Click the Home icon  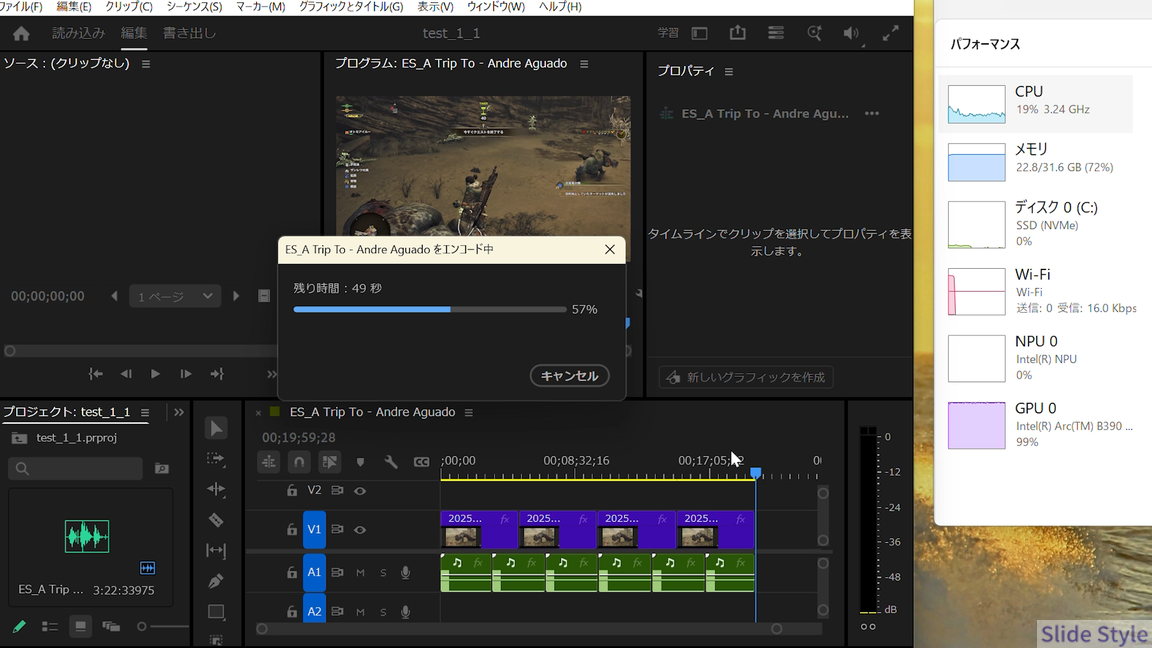(x=21, y=33)
